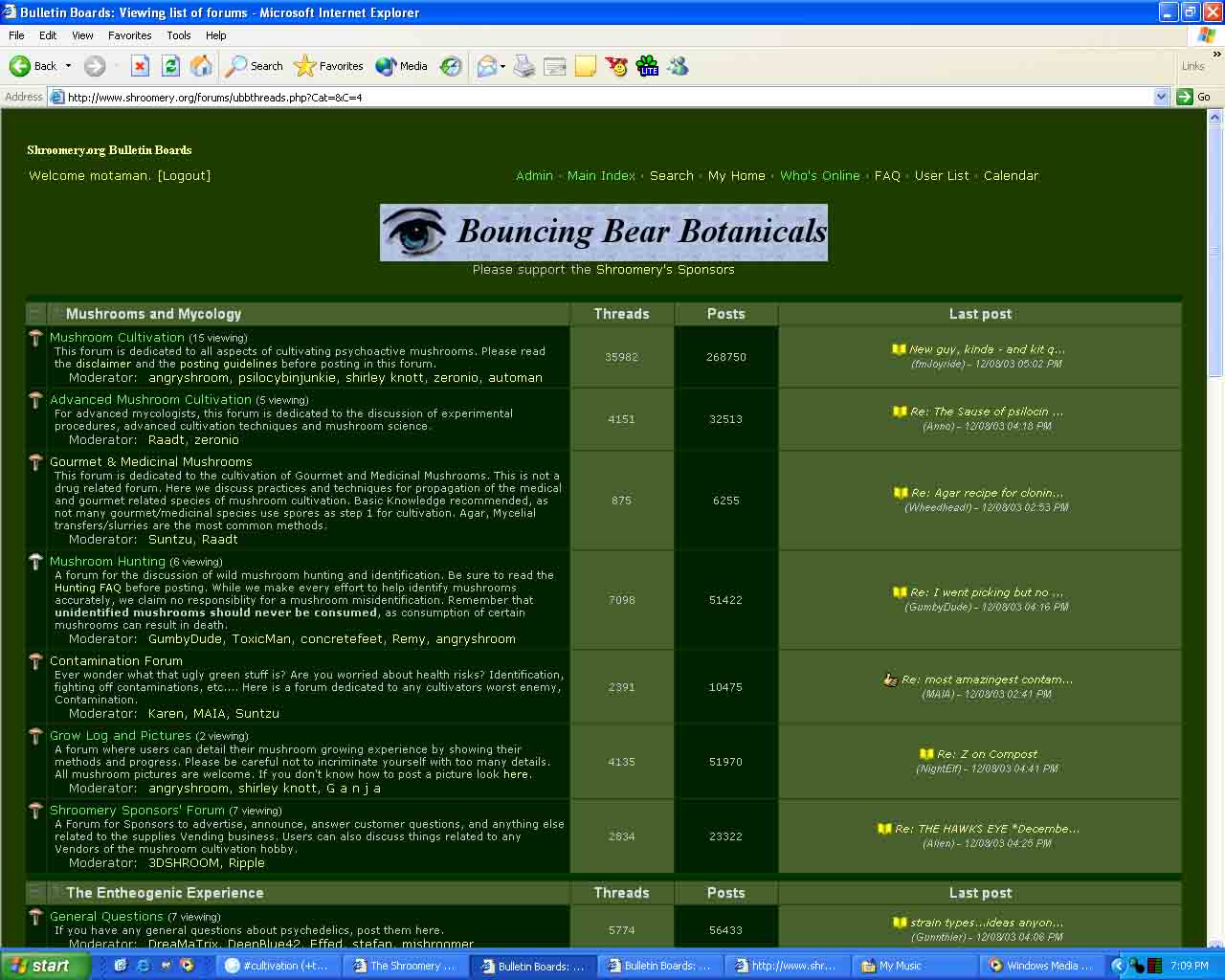Click the mushroom icon beside Contamination Forum
The width and height of the screenshot is (1225, 980).
tap(35, 661)
